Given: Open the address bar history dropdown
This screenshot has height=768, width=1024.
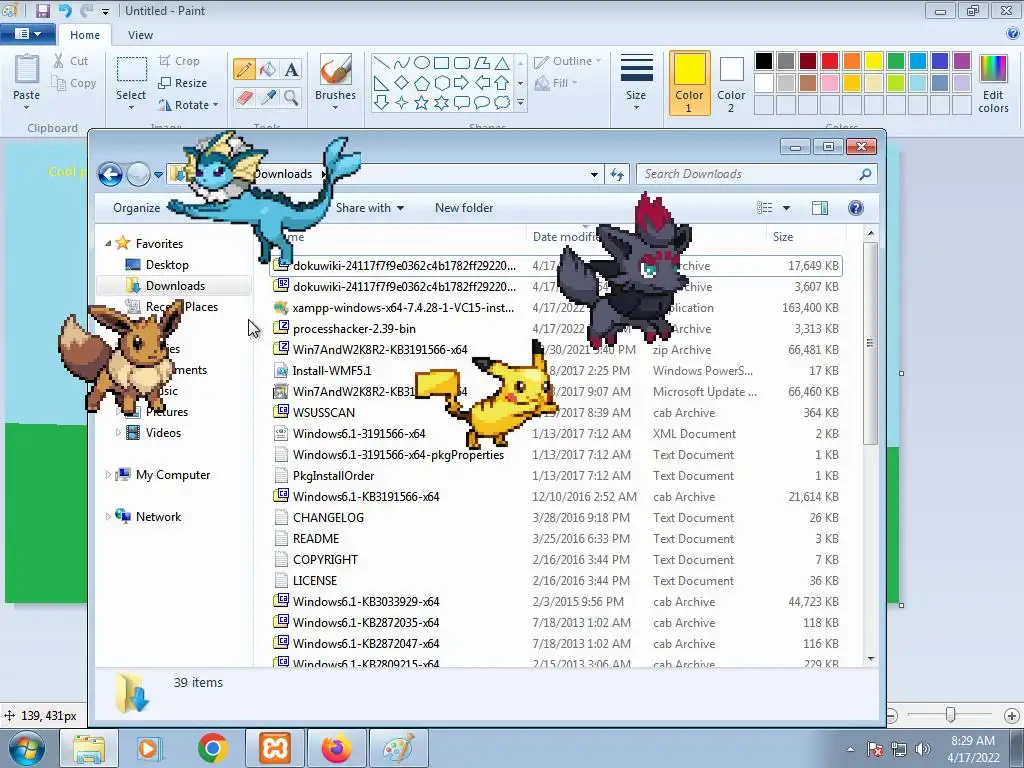Looking at the screenshot, I should [x=594, y=174].
